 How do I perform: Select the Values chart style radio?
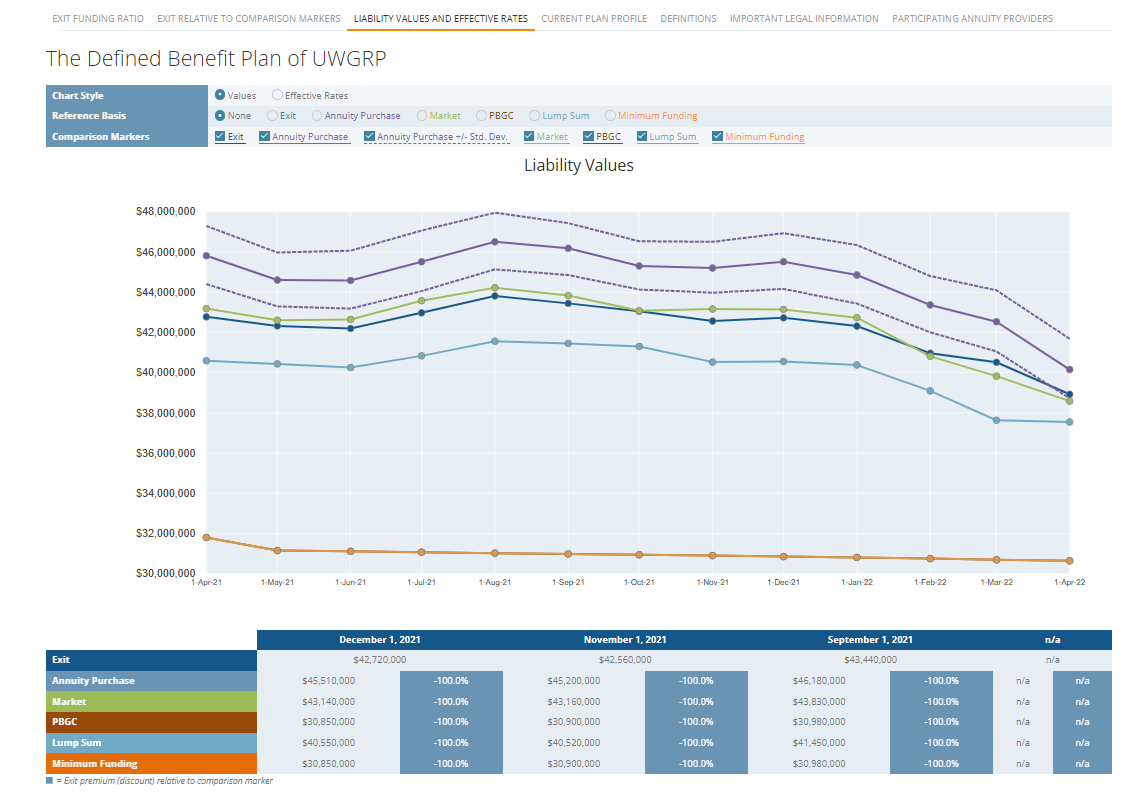click(220, 96)
